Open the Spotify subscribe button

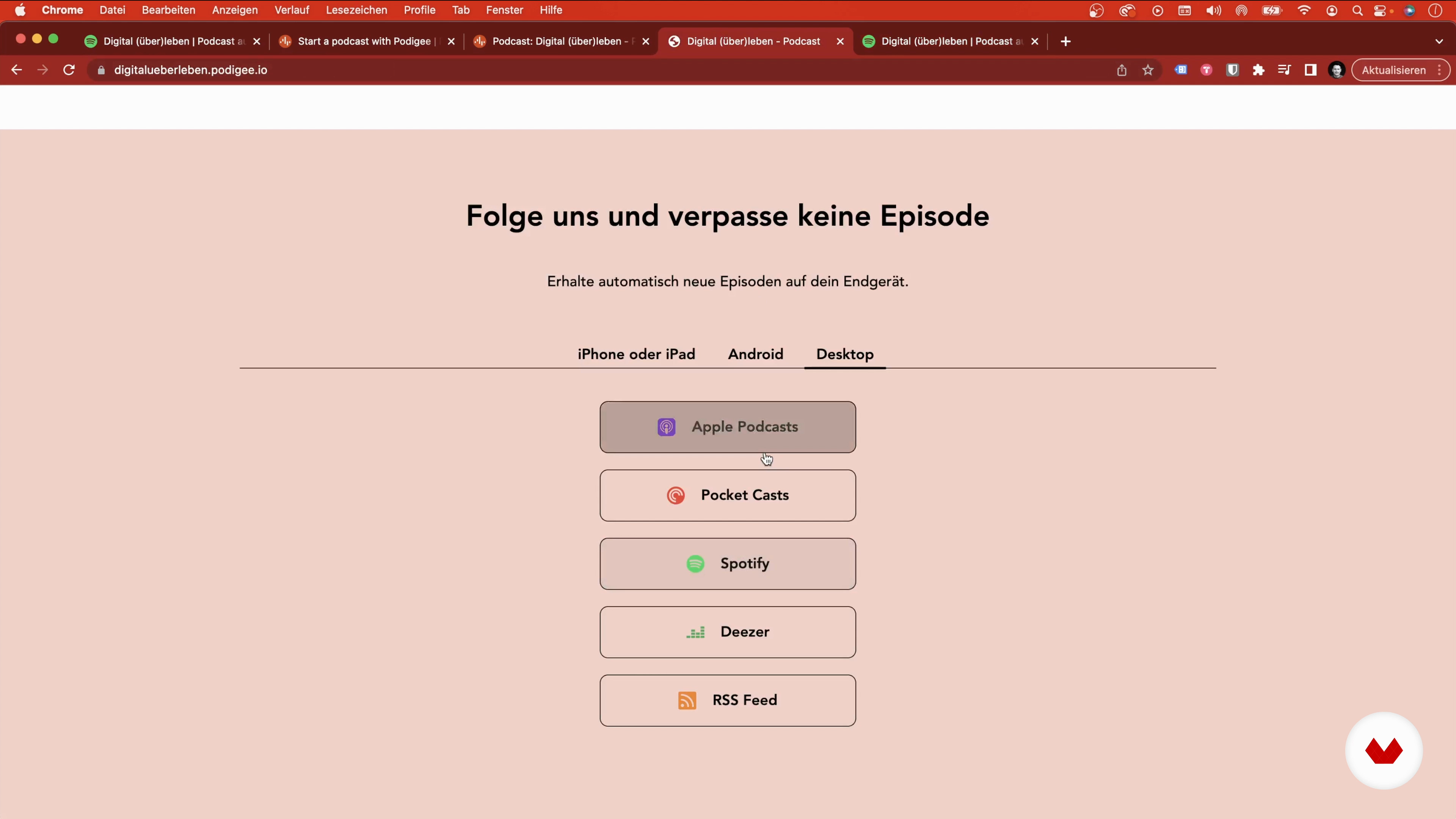point(728,563)
